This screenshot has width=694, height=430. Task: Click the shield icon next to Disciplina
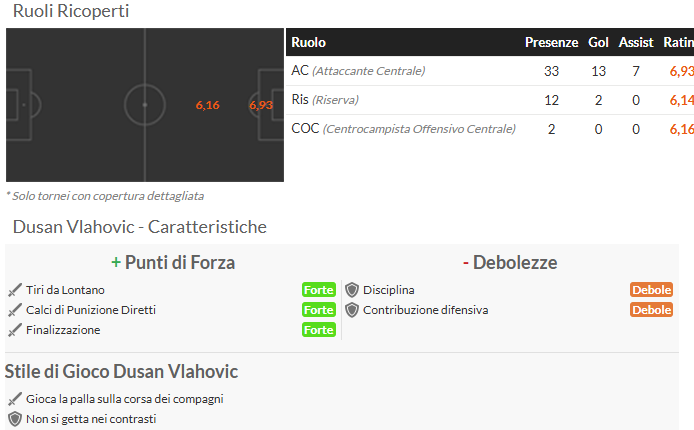tap(352, 290)
